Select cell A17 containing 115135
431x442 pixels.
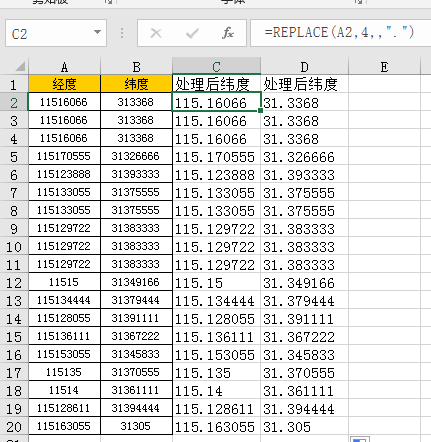[x=64, y=372]
